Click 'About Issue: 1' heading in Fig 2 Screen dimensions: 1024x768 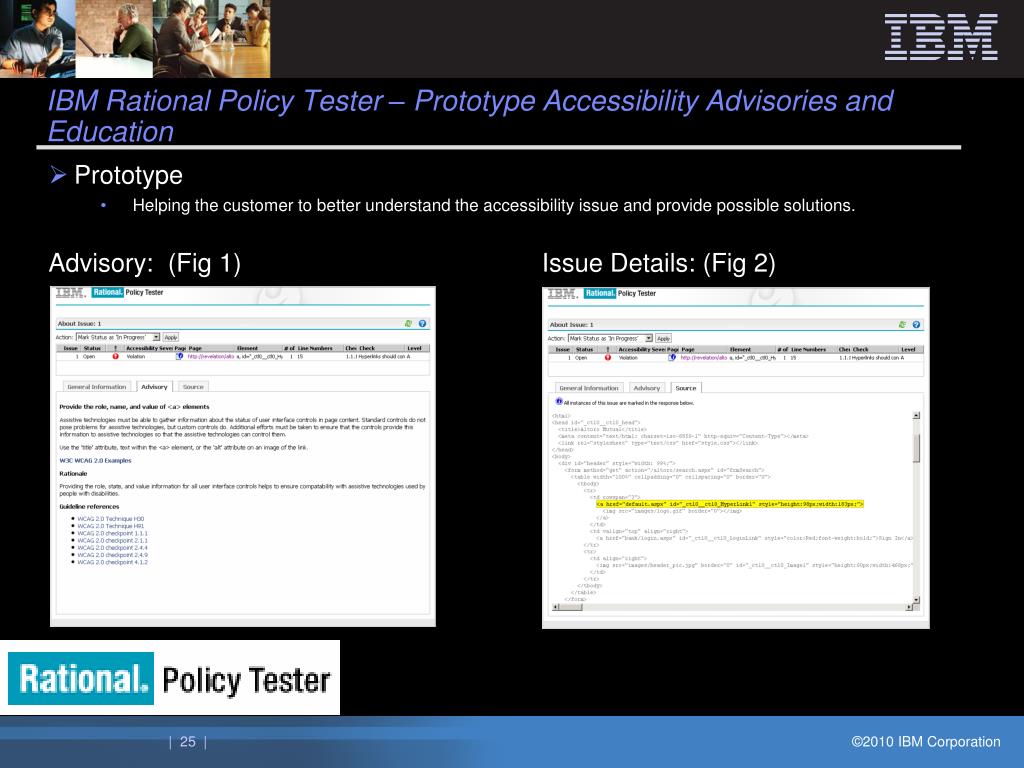pyautogui.click(x=571, y=325)
